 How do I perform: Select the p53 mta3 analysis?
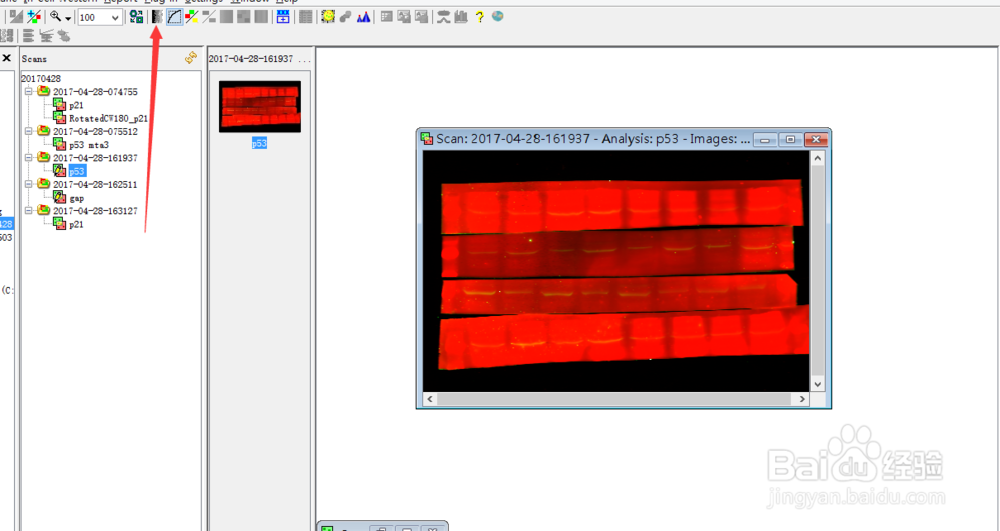tap(89, 145)
